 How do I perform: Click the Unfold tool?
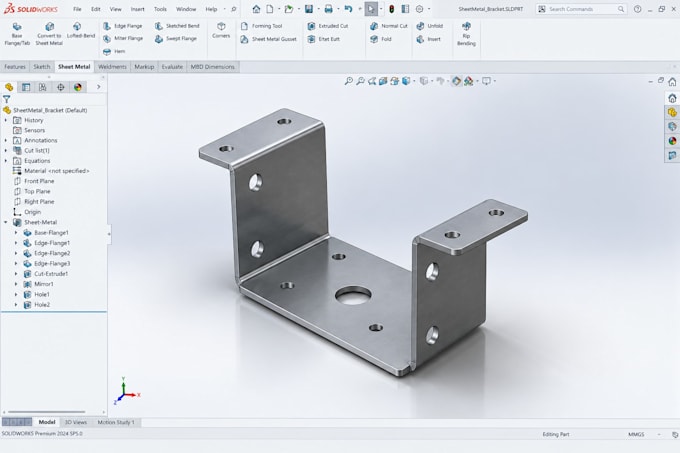click(430, 26)
